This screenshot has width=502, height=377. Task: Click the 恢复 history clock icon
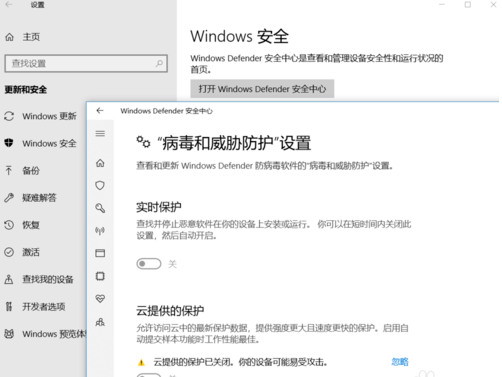[x=9, y=225]
